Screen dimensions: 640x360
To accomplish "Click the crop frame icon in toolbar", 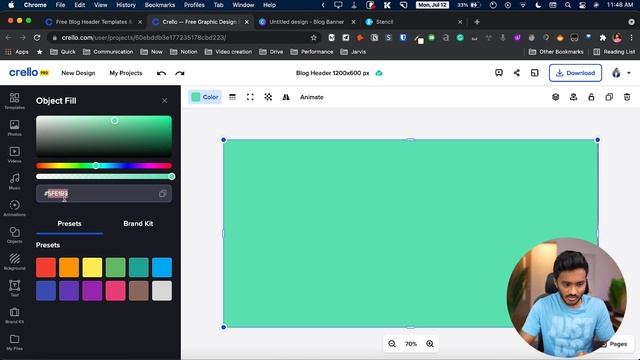I will [x=250, y=97].
